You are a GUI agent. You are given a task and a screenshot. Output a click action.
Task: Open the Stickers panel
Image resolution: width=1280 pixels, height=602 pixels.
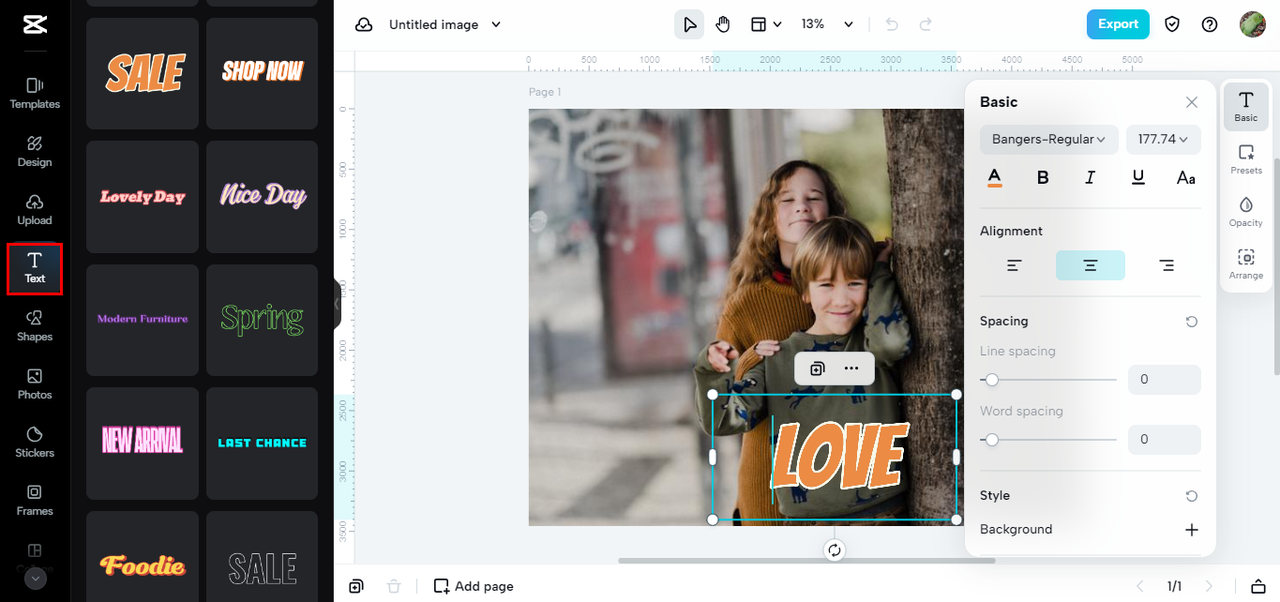(35, 441)
